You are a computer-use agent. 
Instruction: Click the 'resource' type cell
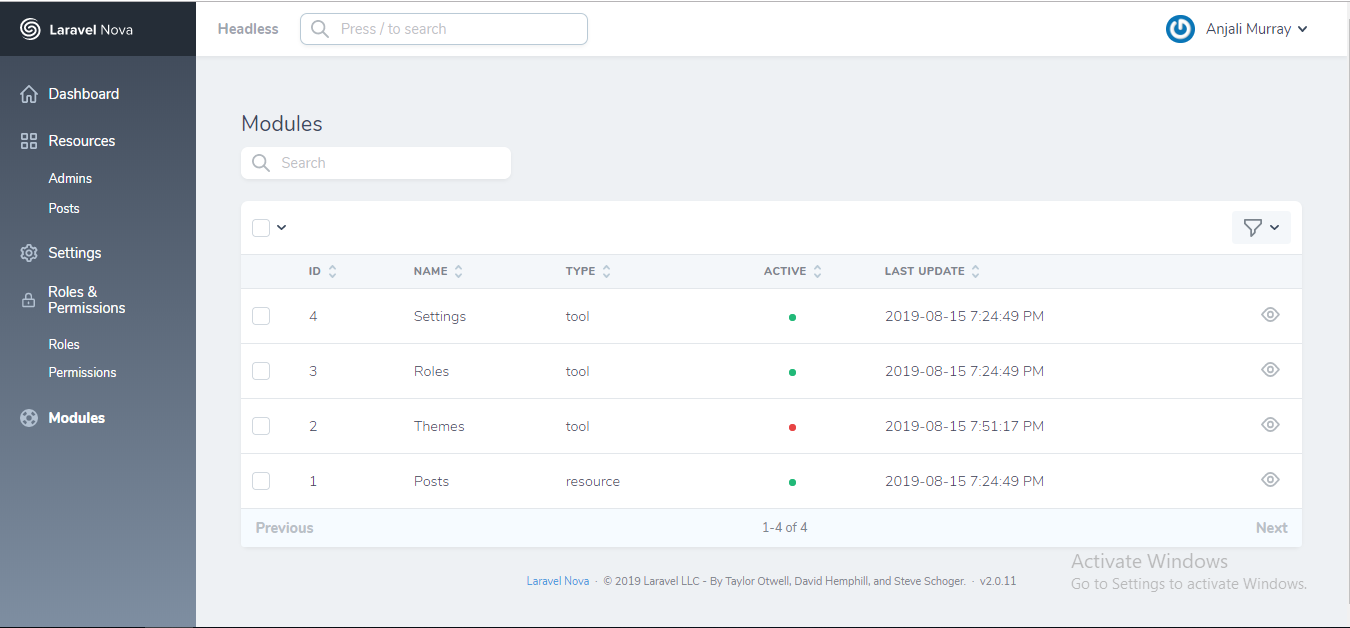click(593, 481)
